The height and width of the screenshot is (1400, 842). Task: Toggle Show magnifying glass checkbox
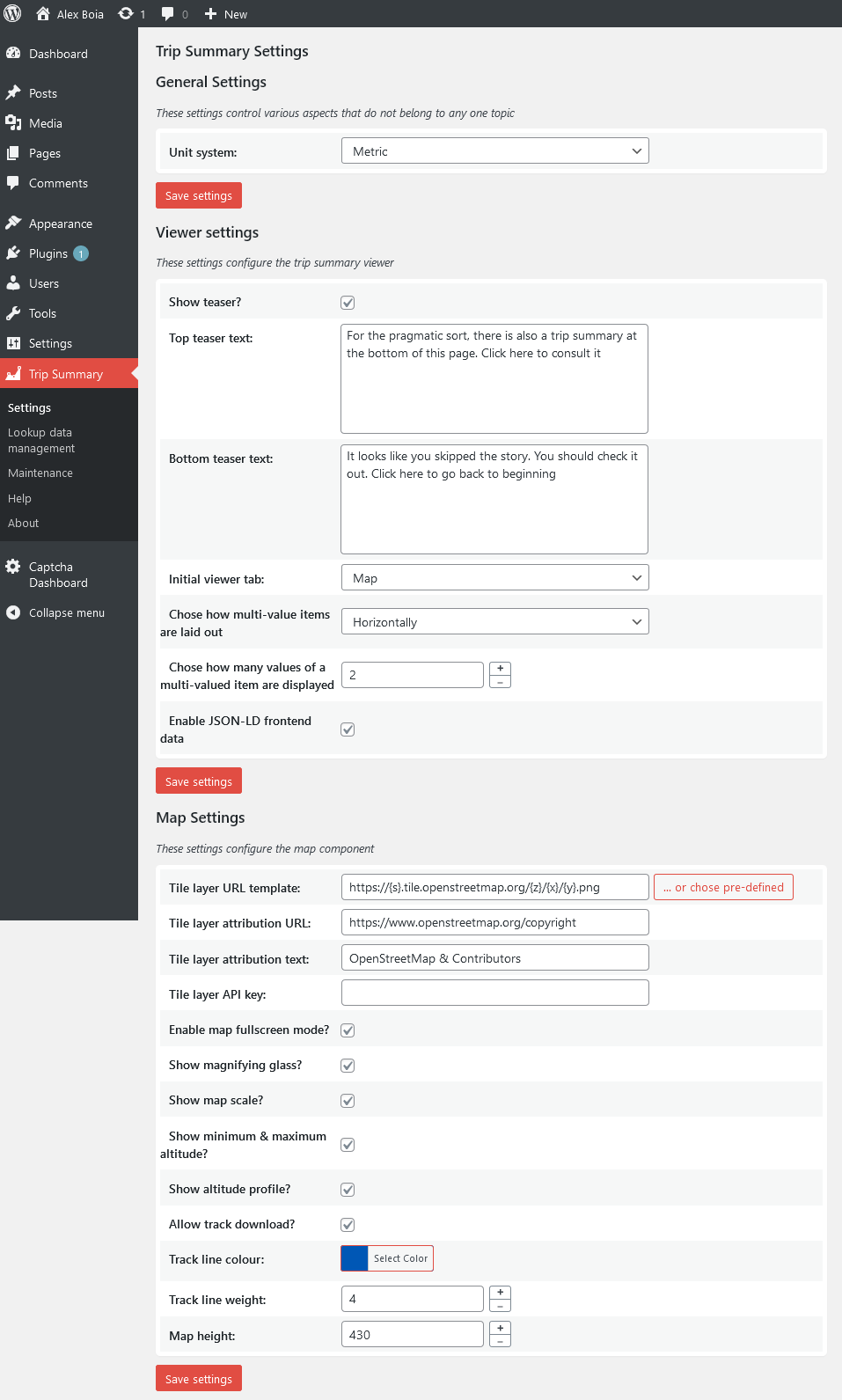[348, 1066]
